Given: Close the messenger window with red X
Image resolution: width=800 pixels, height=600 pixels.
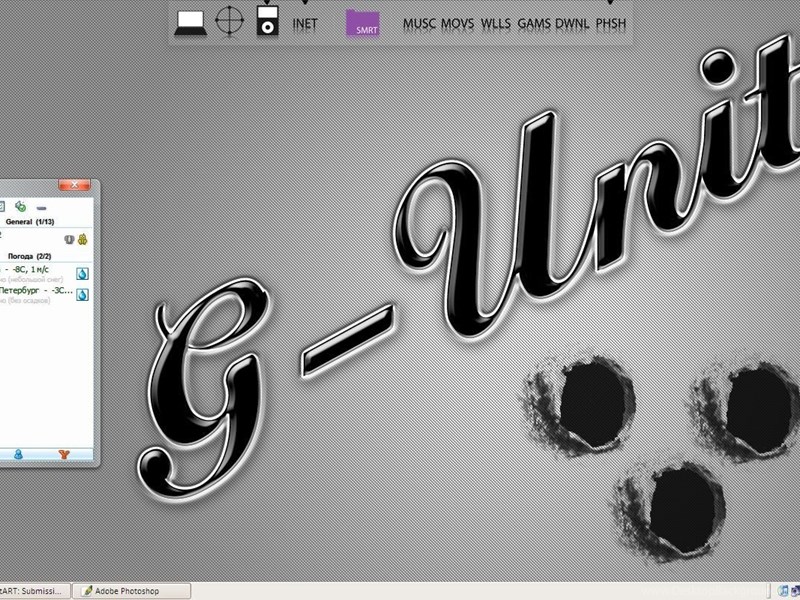Looking at the screenshot, I should click(74, 185).
